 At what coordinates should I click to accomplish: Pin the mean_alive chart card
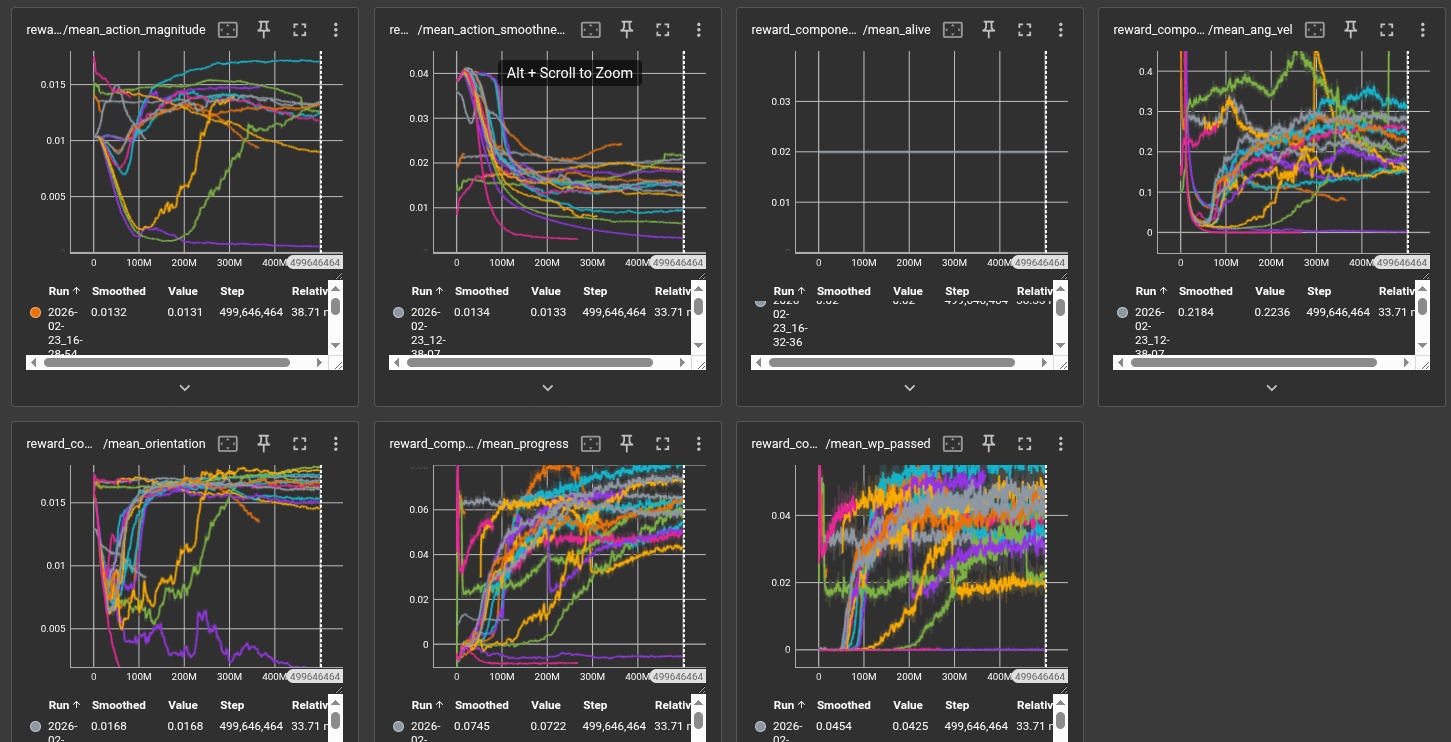click(988, 30)
